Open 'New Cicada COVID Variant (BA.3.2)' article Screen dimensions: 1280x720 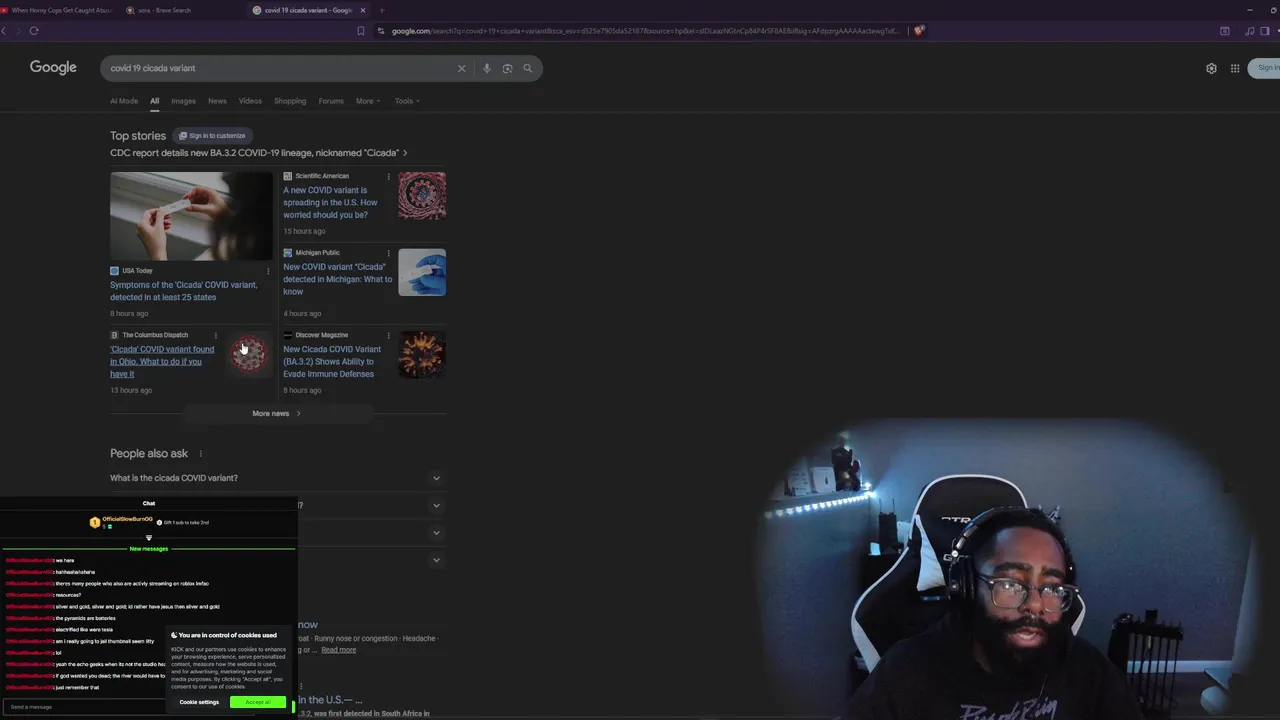tap(332, 361)
